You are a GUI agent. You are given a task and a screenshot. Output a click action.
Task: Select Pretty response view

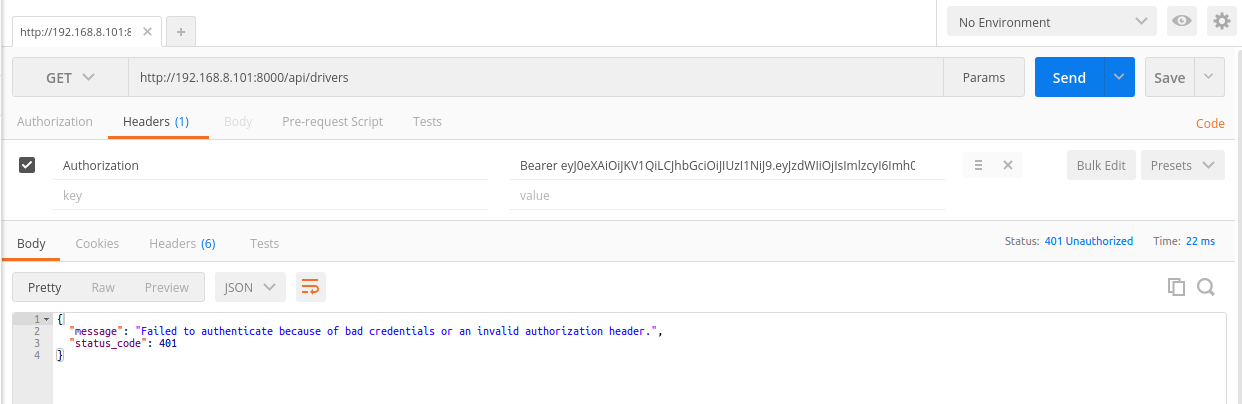[x=45, y=287]
